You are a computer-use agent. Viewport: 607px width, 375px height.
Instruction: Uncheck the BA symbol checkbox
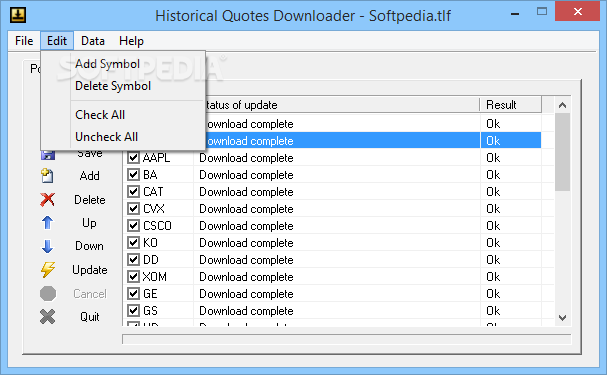pos(134,175)
